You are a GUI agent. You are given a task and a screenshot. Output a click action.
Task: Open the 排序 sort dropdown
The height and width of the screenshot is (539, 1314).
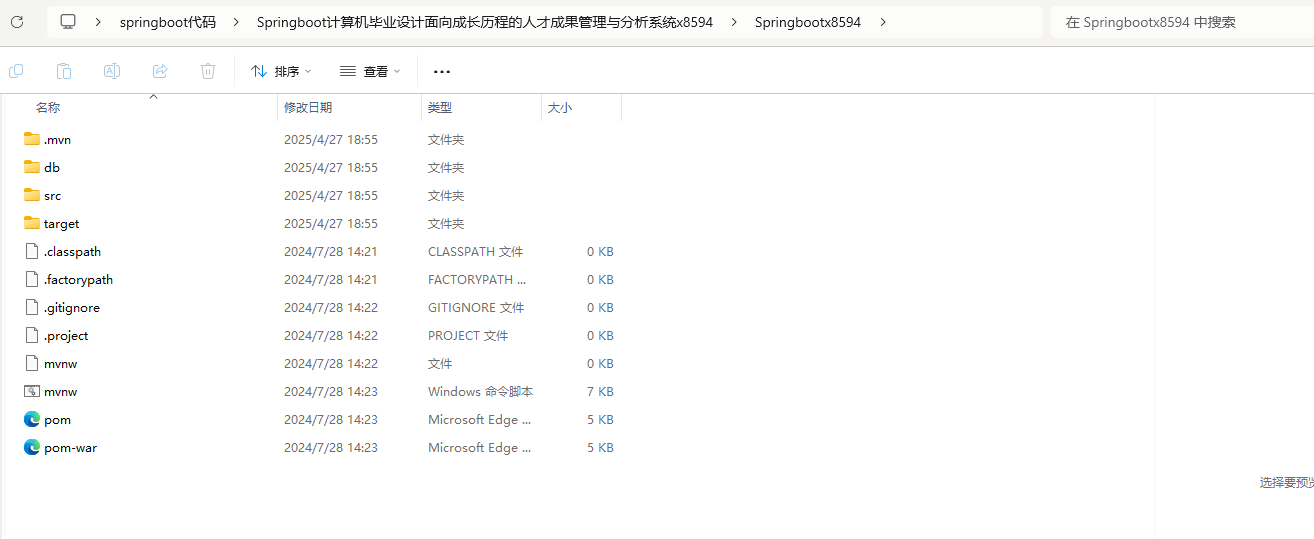281,72
